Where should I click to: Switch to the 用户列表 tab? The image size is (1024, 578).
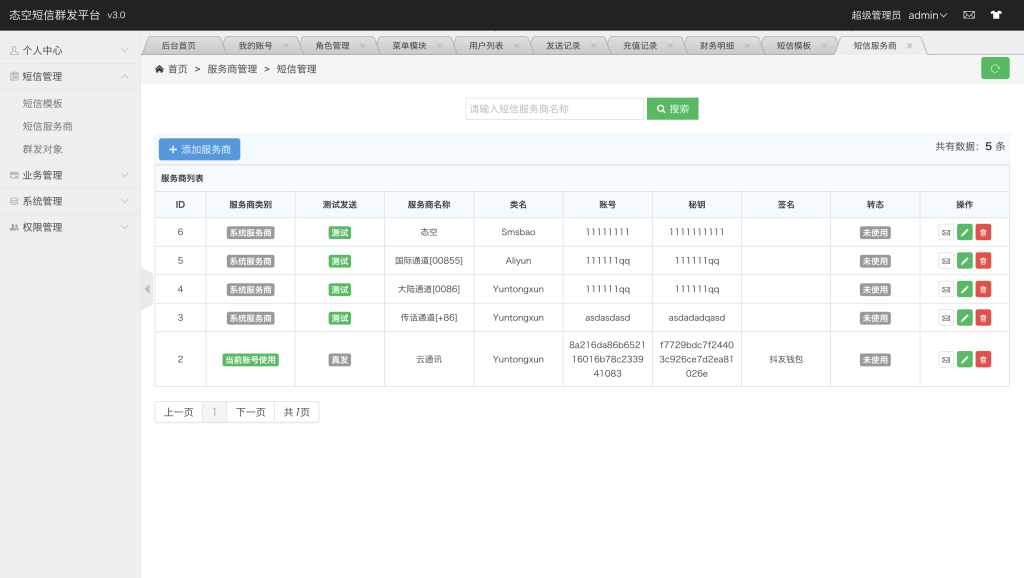[489, 44]
